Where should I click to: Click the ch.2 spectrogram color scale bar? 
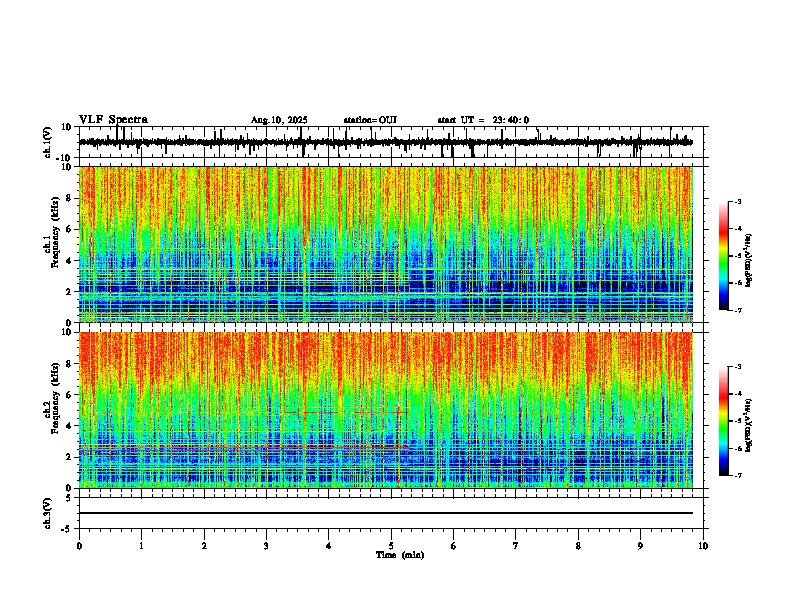click(724, 421)
